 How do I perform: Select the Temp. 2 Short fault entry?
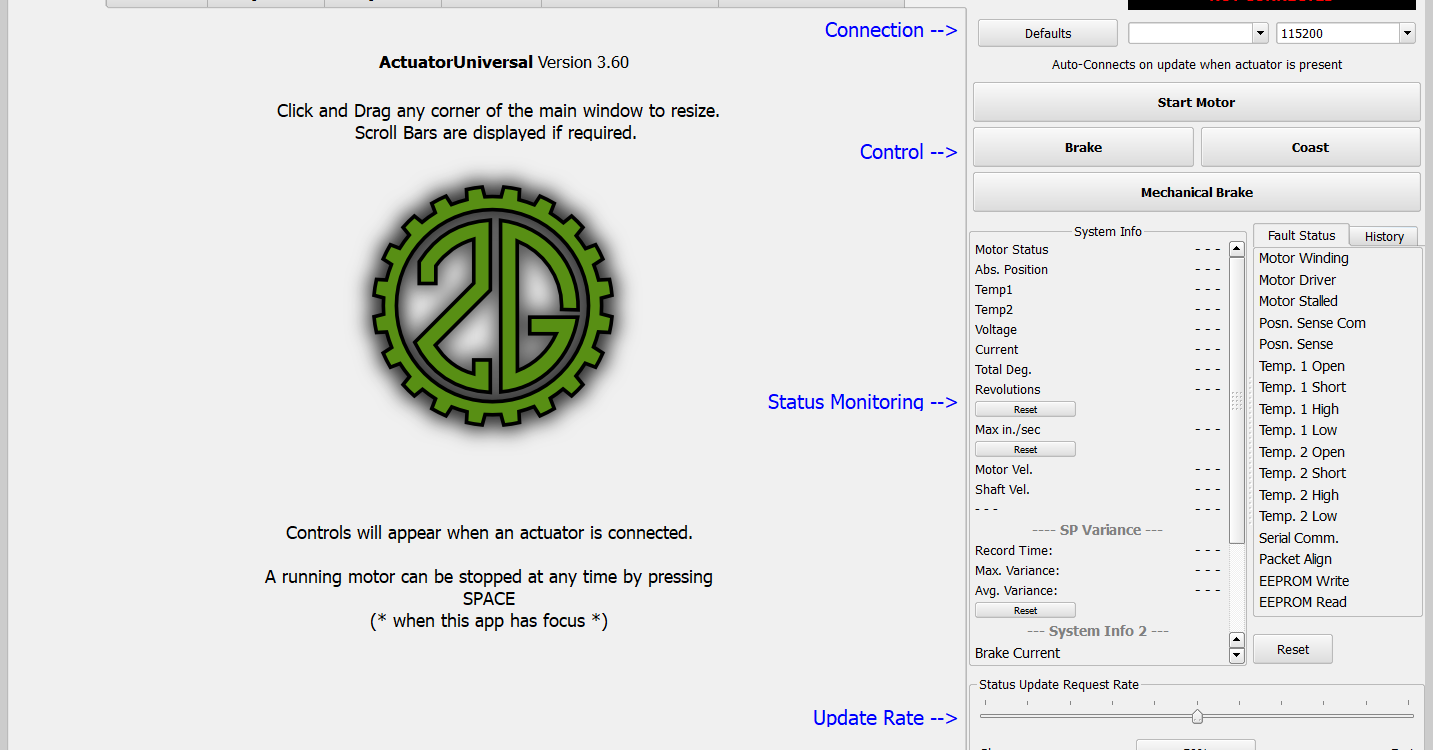(1302, 473)
